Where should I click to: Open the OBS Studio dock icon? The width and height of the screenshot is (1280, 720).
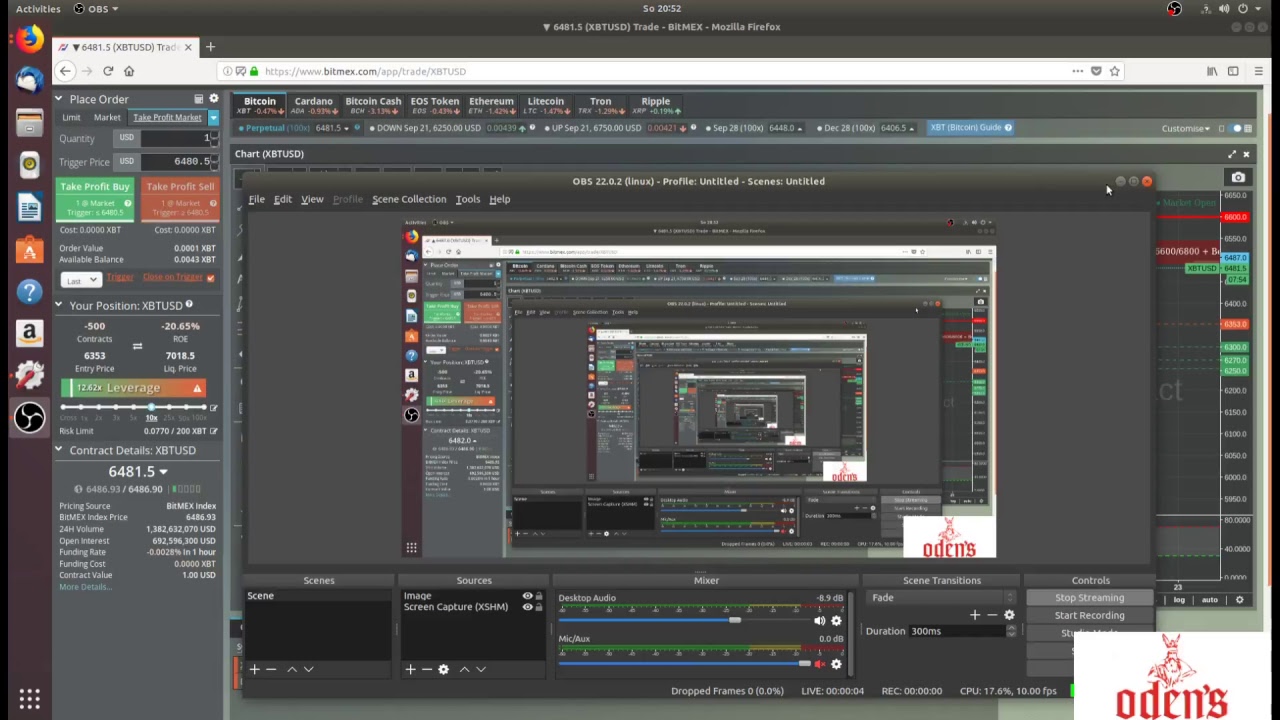tap(29, 418)
